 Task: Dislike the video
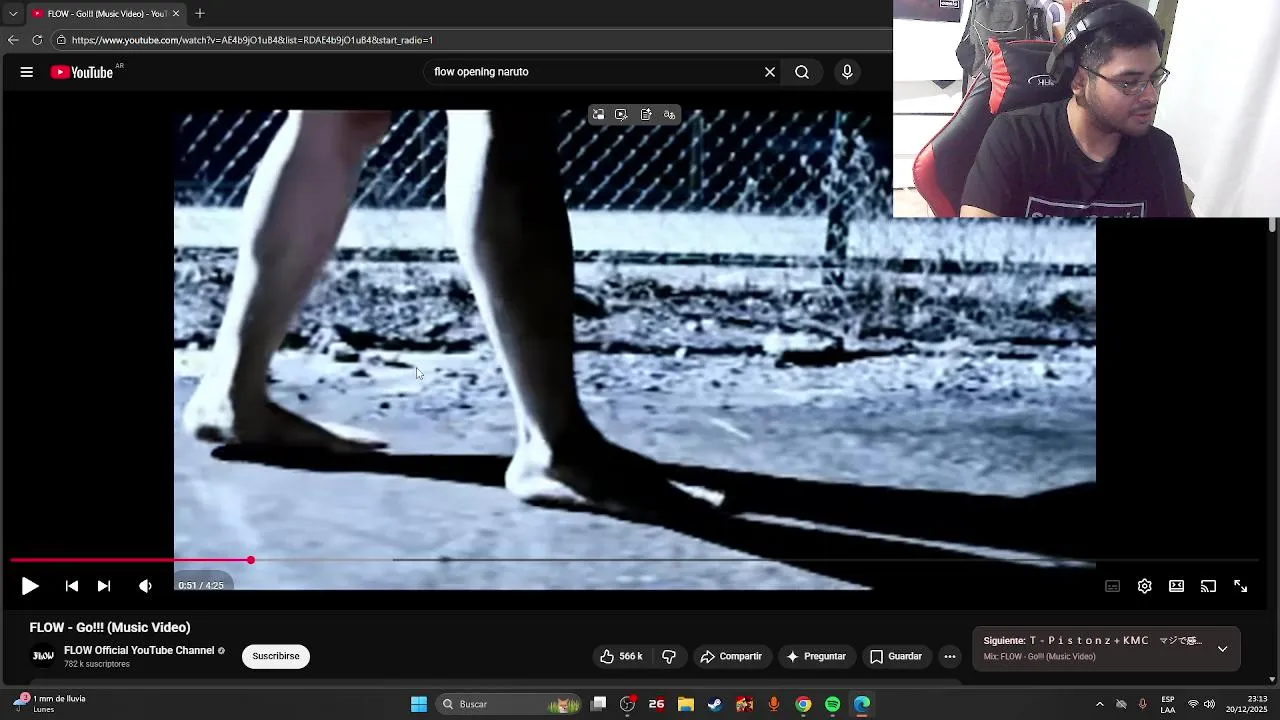point(669,656)
